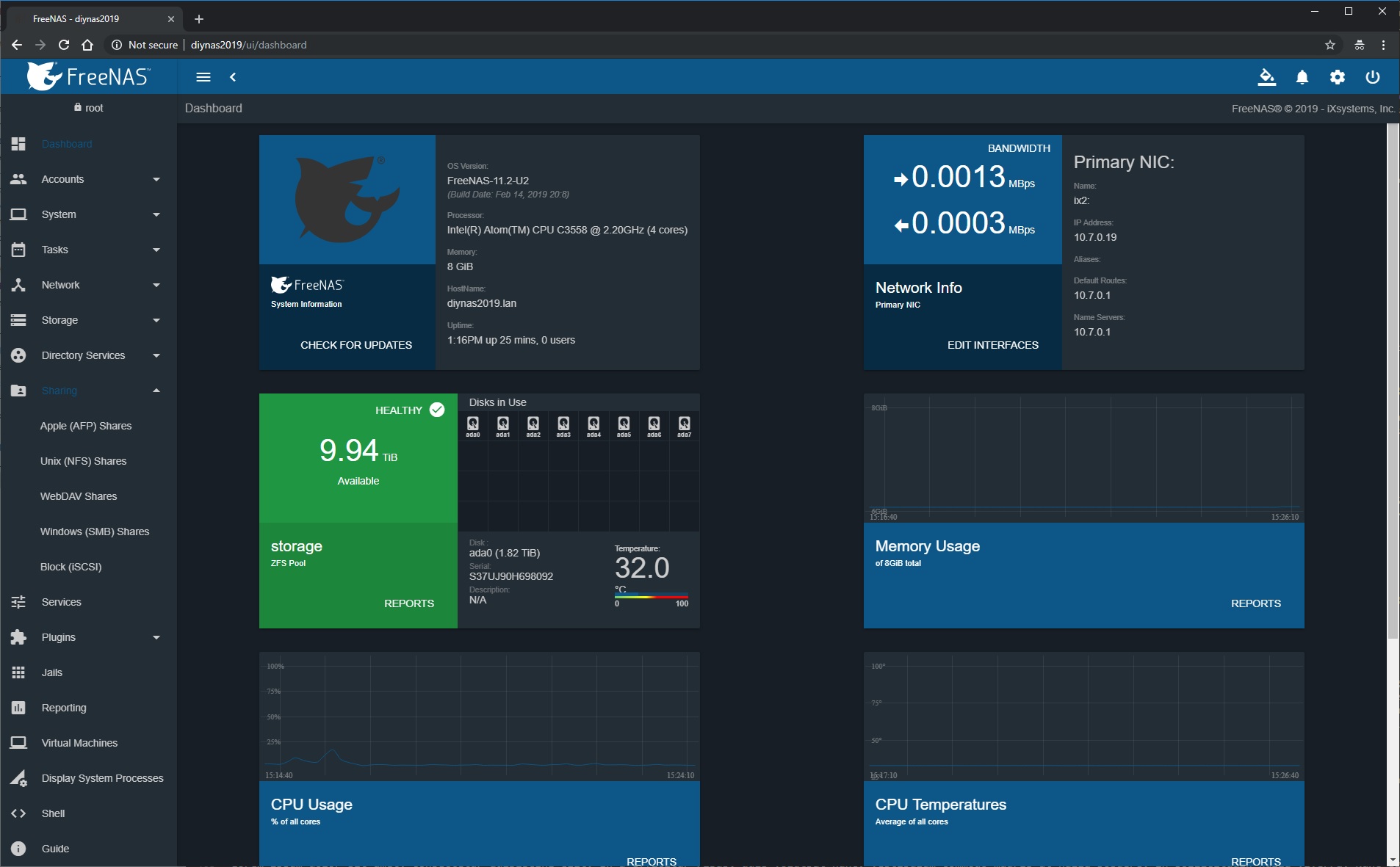
Task: Click the root user label
Action: 89,108
